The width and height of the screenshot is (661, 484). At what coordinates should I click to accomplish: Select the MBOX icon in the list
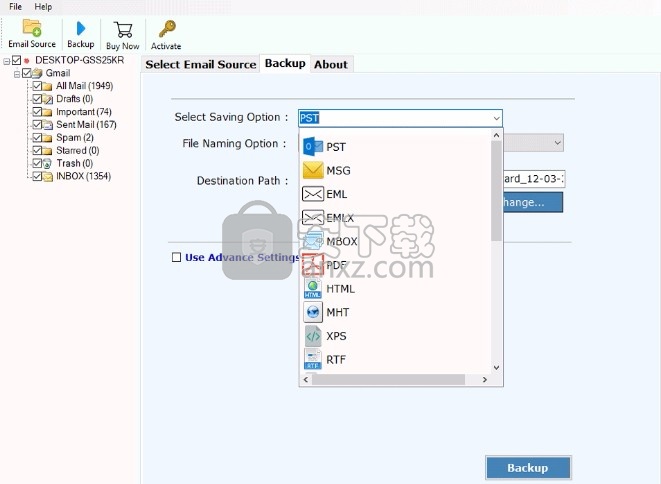click(313, 241)
